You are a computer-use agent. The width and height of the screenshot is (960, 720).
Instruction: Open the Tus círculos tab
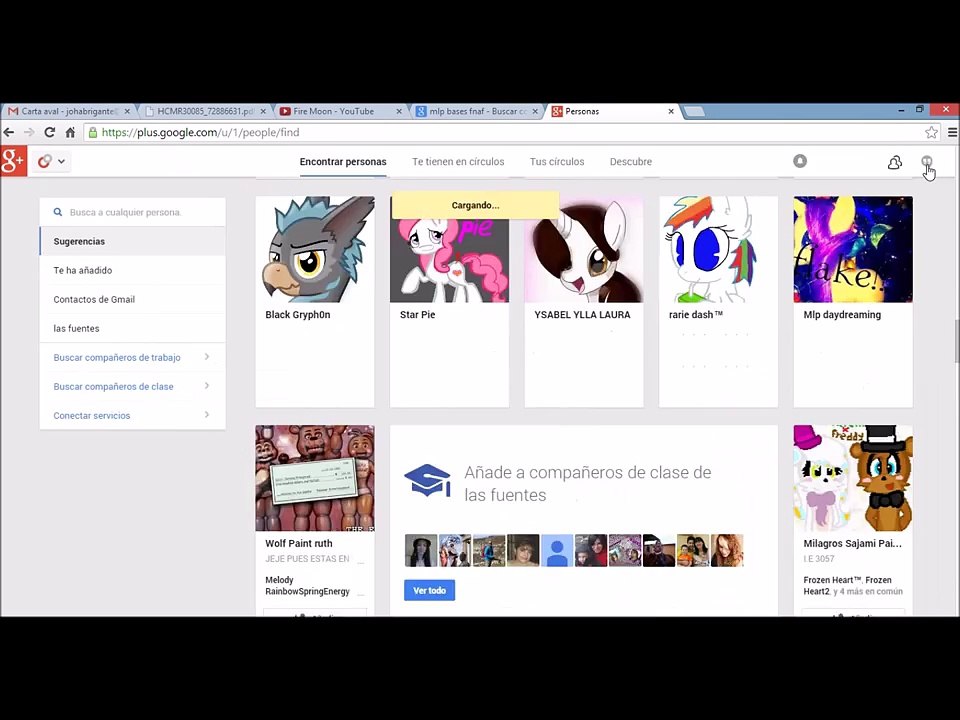click(557, 162)
